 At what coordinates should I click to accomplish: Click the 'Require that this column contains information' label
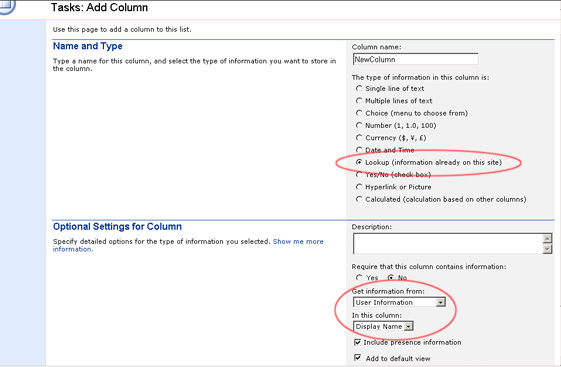pyautogui.click(x=429, y=266)
